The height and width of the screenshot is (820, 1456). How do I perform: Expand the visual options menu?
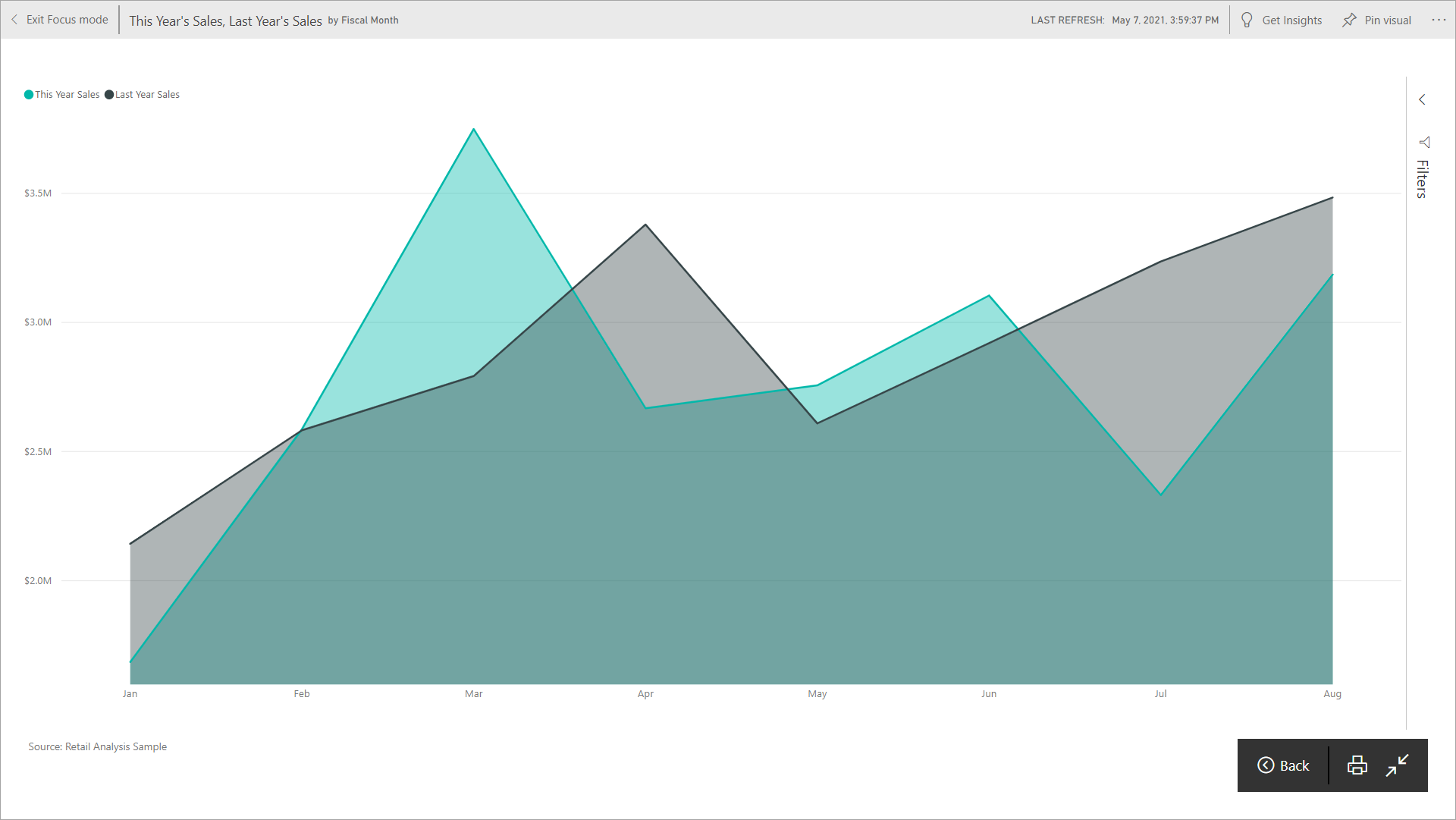[1438, 20]
